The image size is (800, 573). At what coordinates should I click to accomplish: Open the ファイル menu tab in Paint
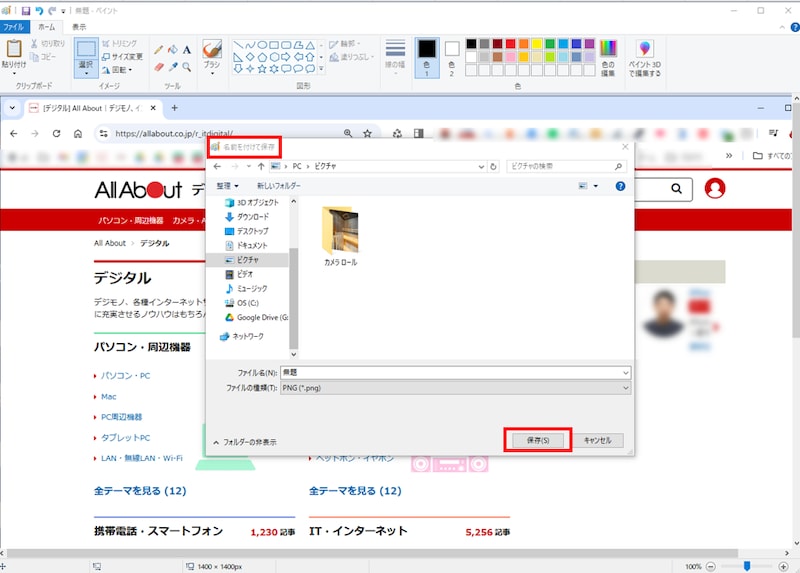[14, 27]
